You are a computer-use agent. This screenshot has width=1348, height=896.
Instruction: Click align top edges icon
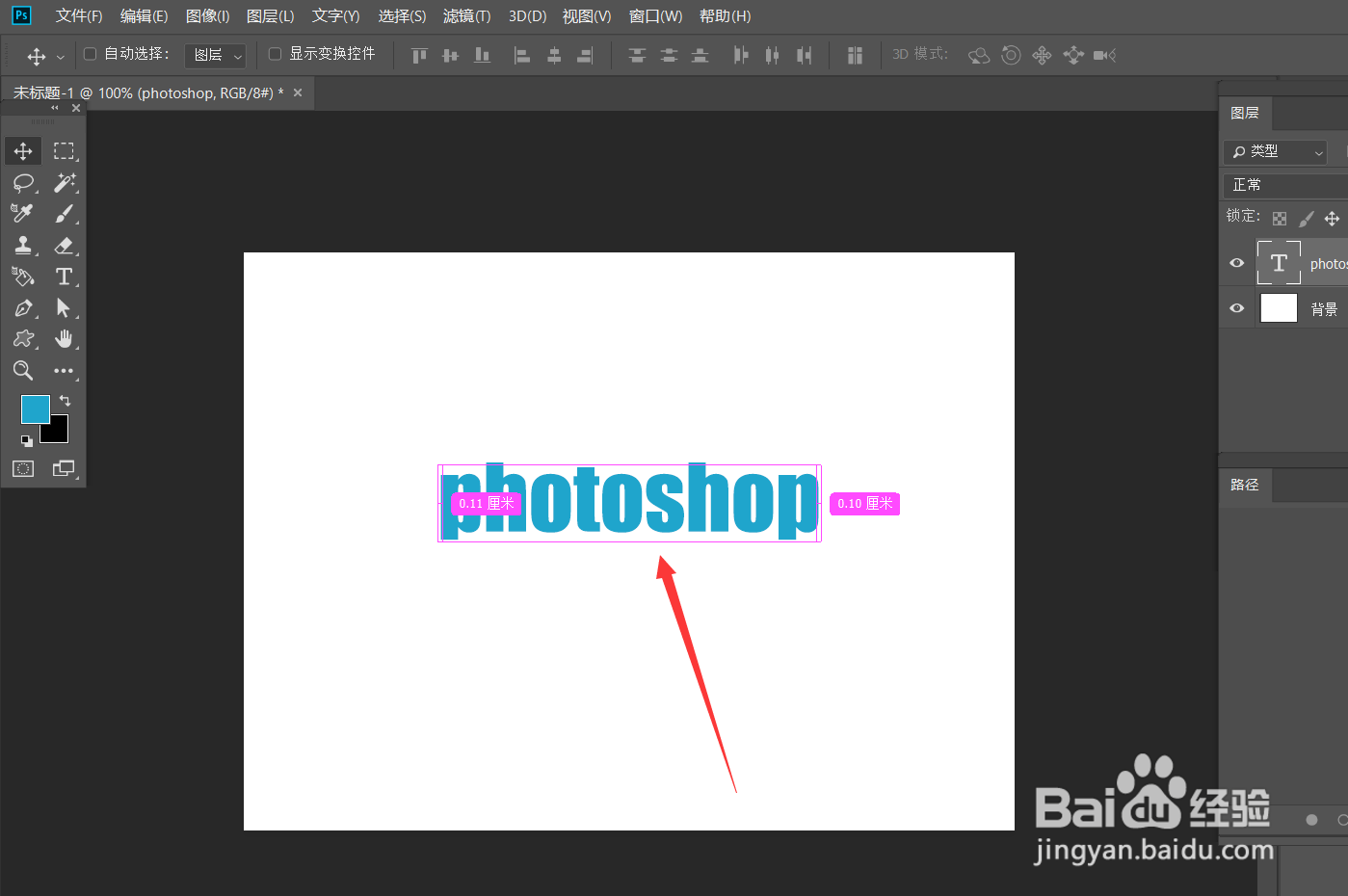[x=419, y=55]
